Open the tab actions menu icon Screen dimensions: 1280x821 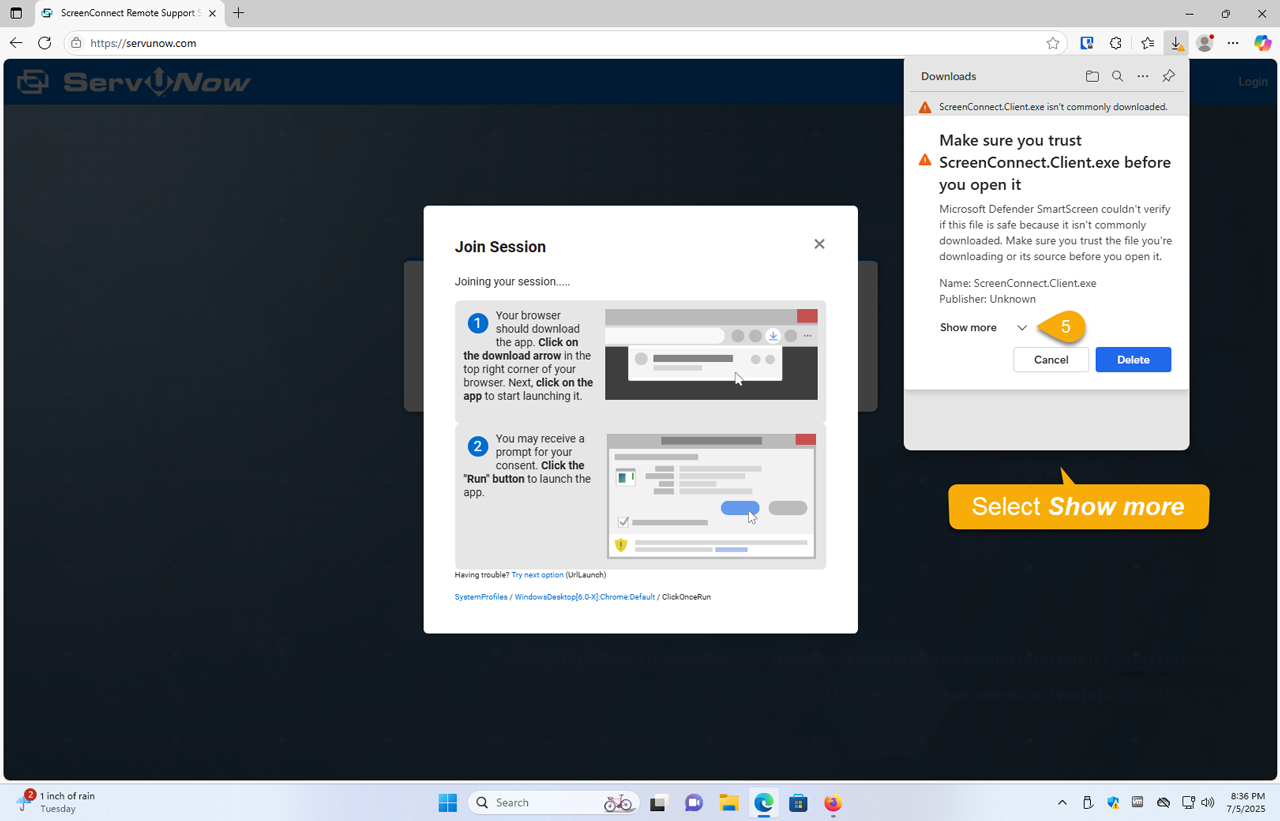pos(16,13)
